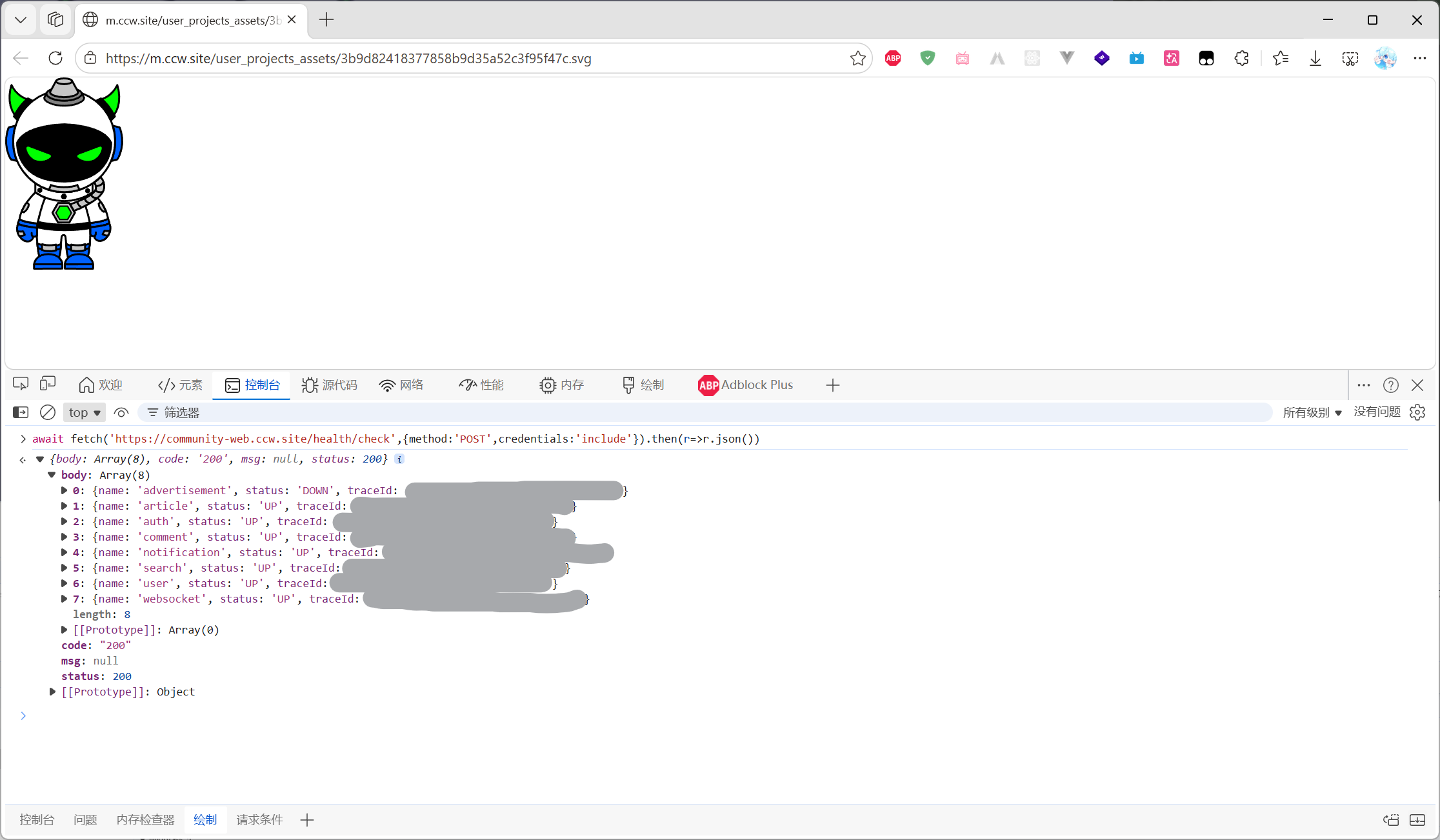Toggle device emulation mode
Screen dimensions: 1440x840
[48, 385]
